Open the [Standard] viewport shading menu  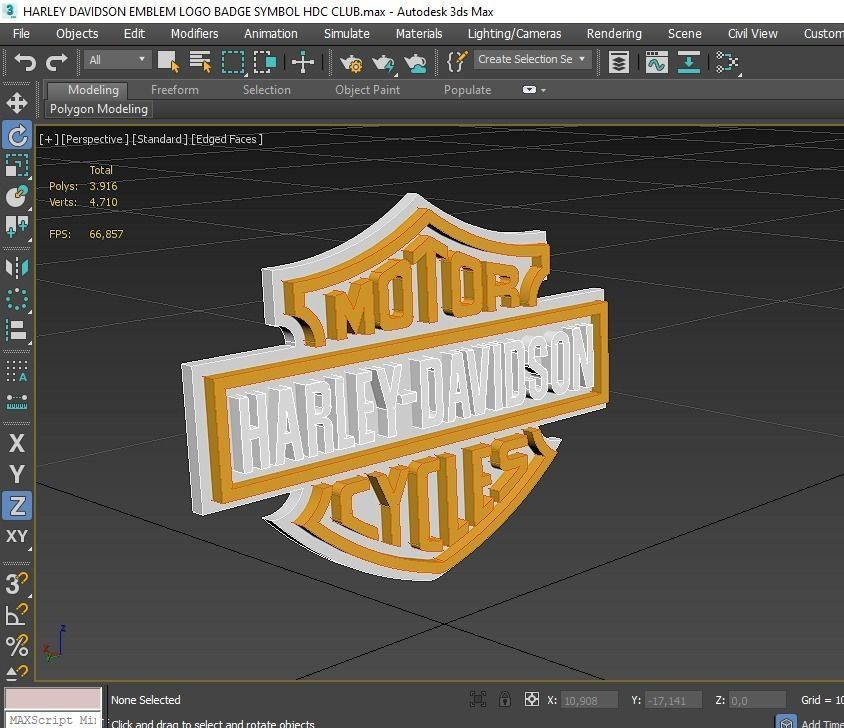pos(160,139)
